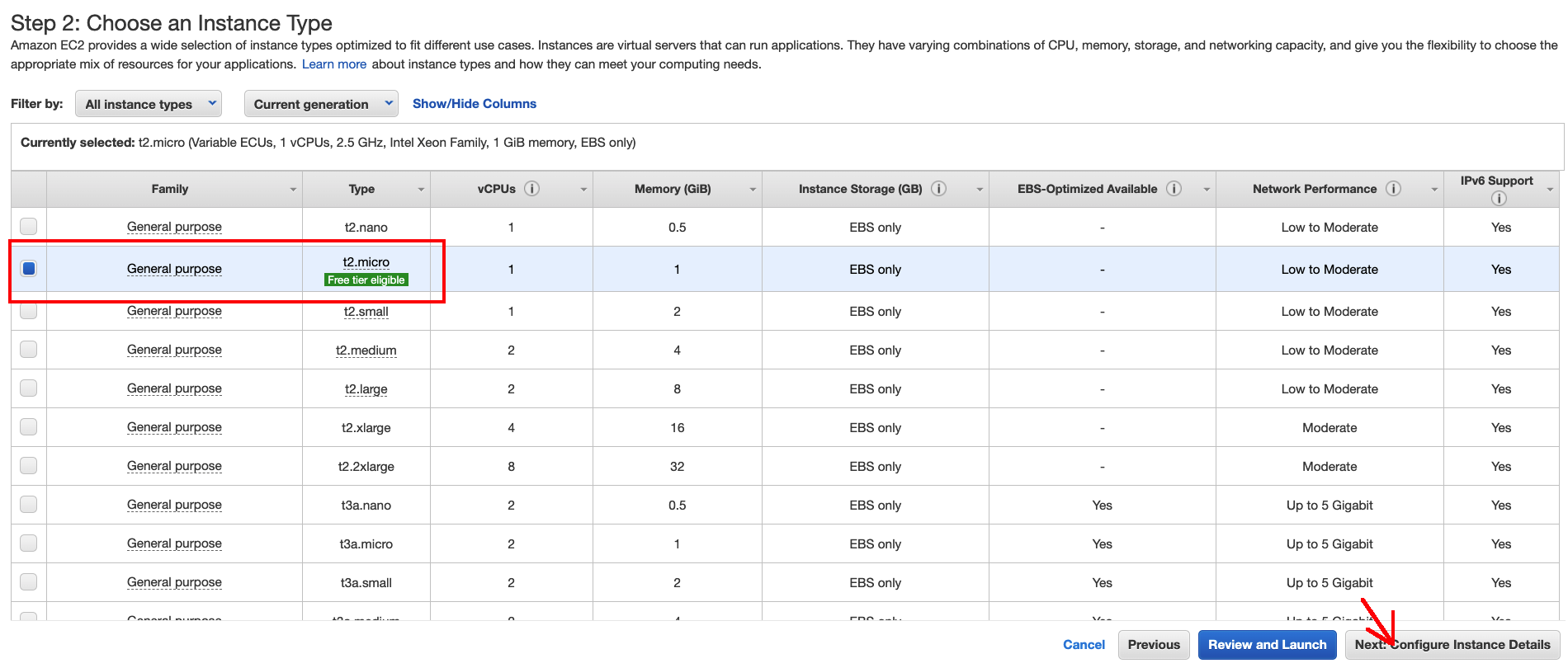Click General purpose link in t3a.small row

coord(174,582)
